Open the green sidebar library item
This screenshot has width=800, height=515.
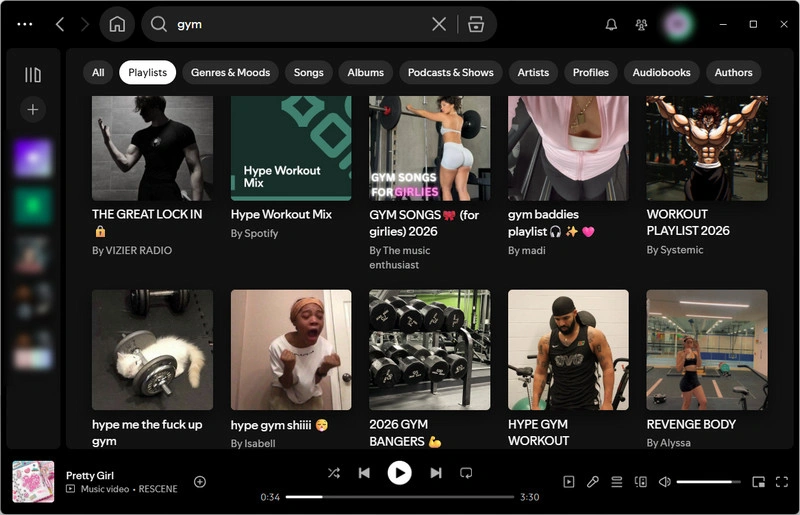pyautogui.click(x=33, y=206)
